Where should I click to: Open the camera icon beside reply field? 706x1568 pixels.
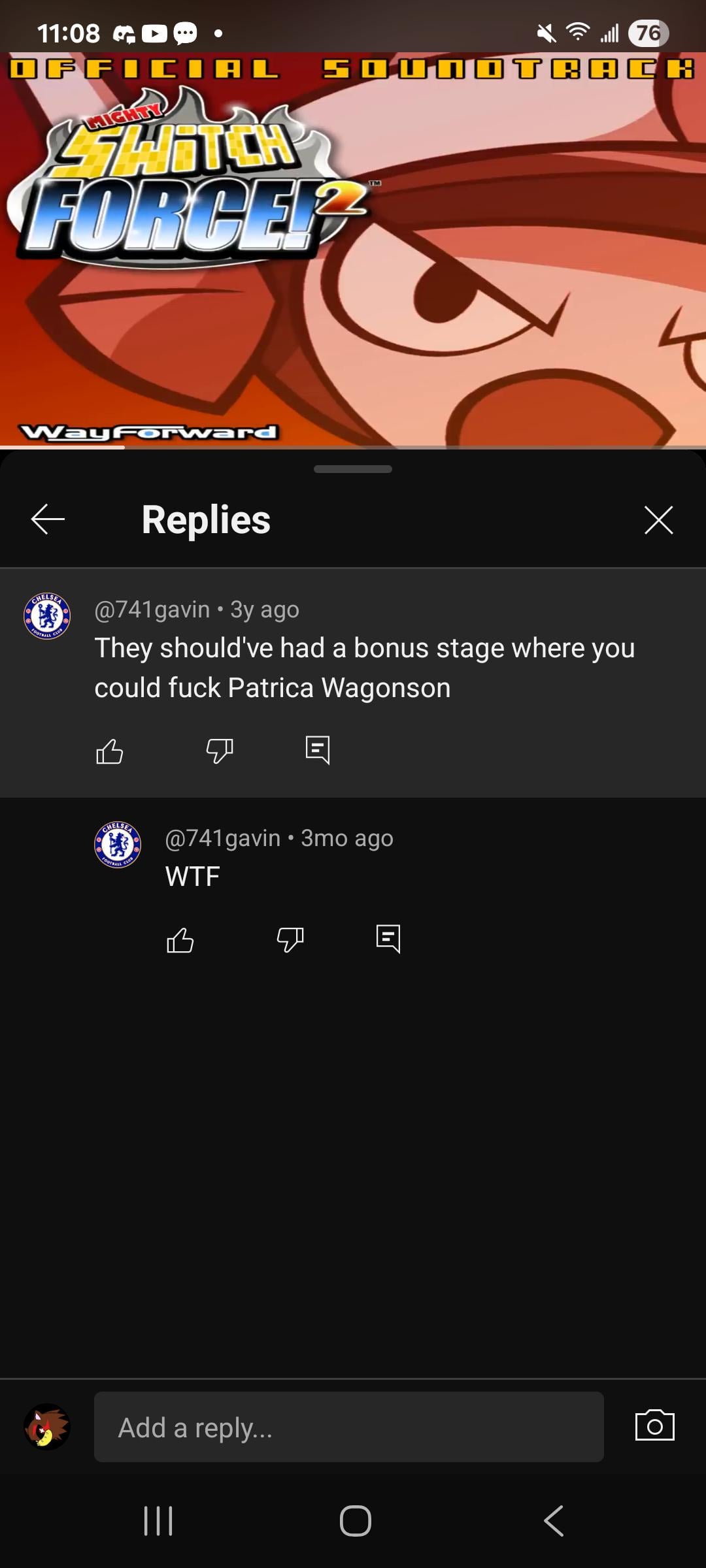[x=654, y=1426]
